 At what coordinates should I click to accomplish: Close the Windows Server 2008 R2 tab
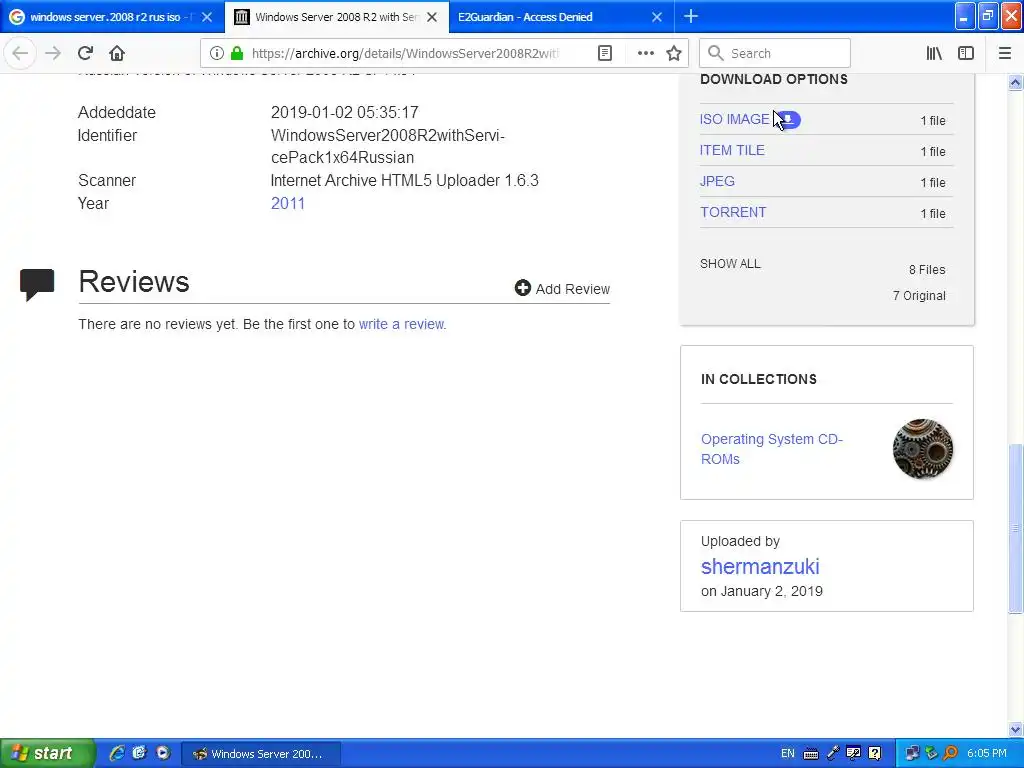[432, 17]
